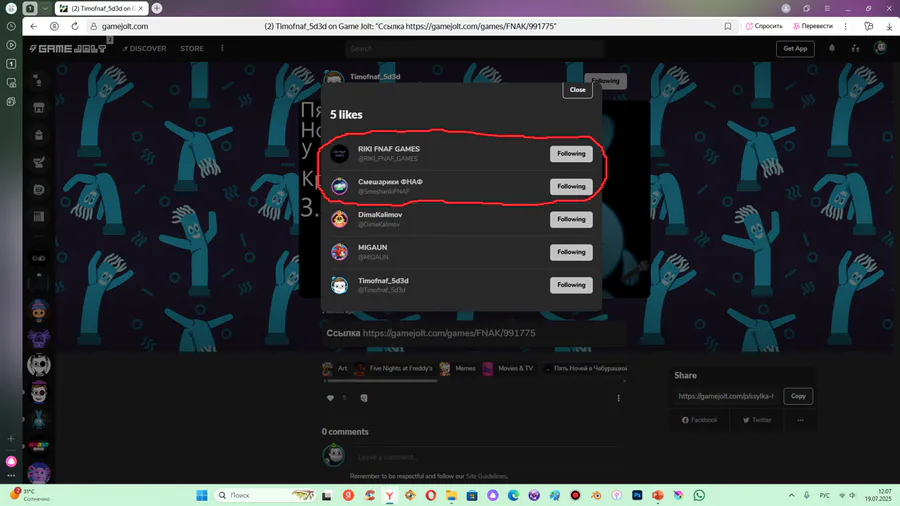
Task: Expand the tab groups dropdown arrow
Action: (x=45, y=9)
